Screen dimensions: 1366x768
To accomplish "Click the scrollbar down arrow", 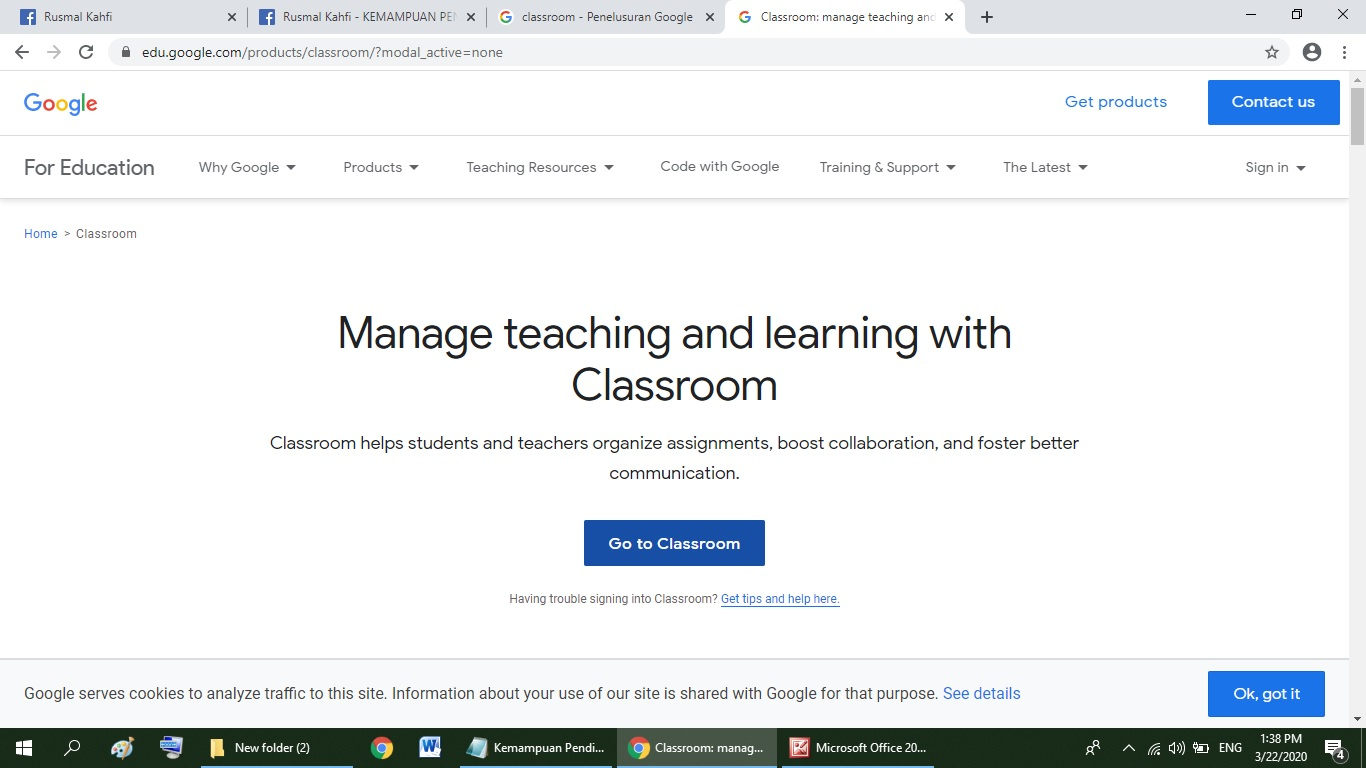I will pos(1357,719).
